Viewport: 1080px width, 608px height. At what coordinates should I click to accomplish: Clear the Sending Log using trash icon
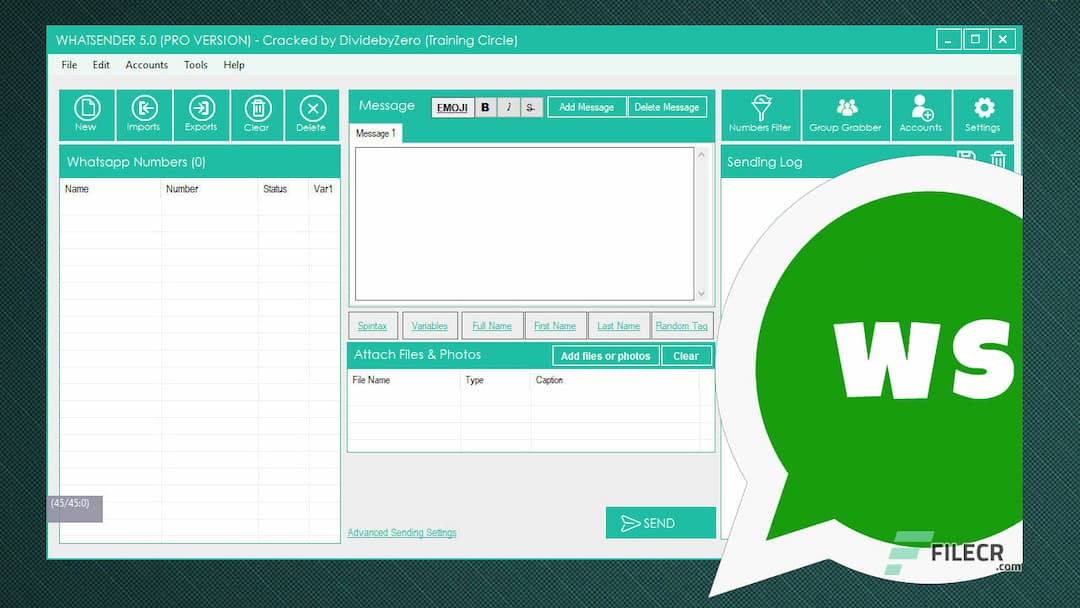coord(998,159)
